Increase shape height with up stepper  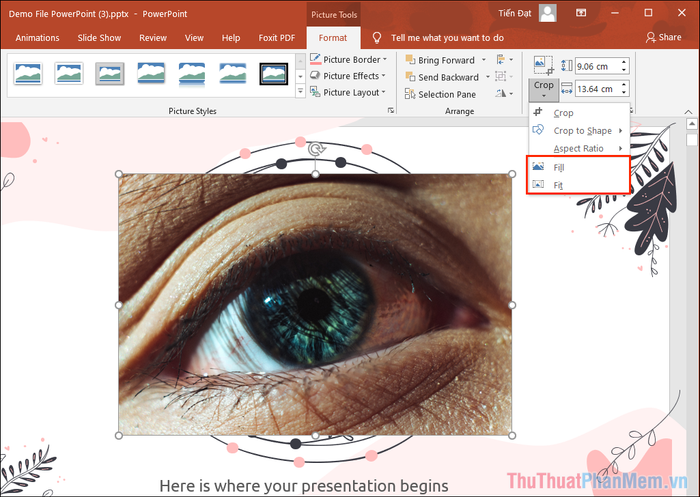click(x=624, y=63)
